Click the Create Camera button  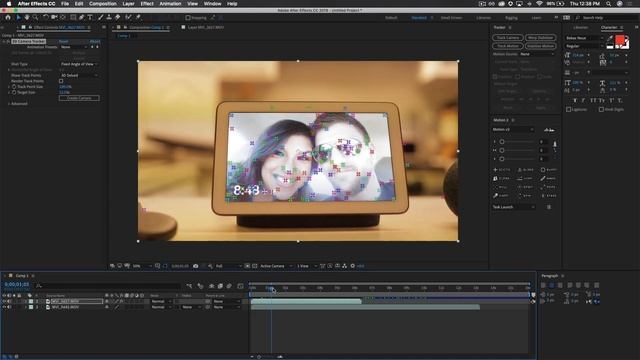(x=79, y=98)
